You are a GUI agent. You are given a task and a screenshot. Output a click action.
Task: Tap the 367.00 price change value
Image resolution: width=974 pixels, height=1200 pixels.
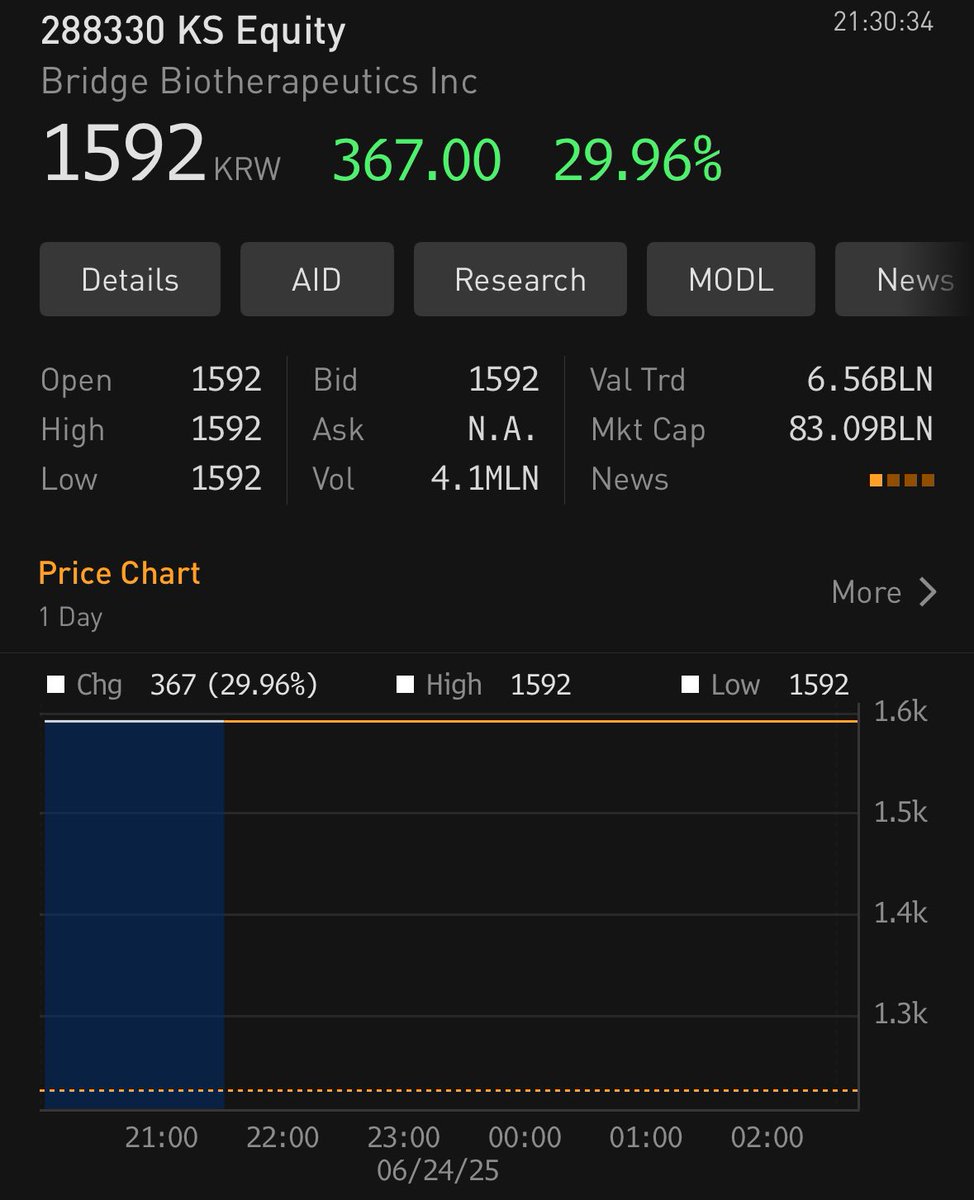[x=417, y=160]
